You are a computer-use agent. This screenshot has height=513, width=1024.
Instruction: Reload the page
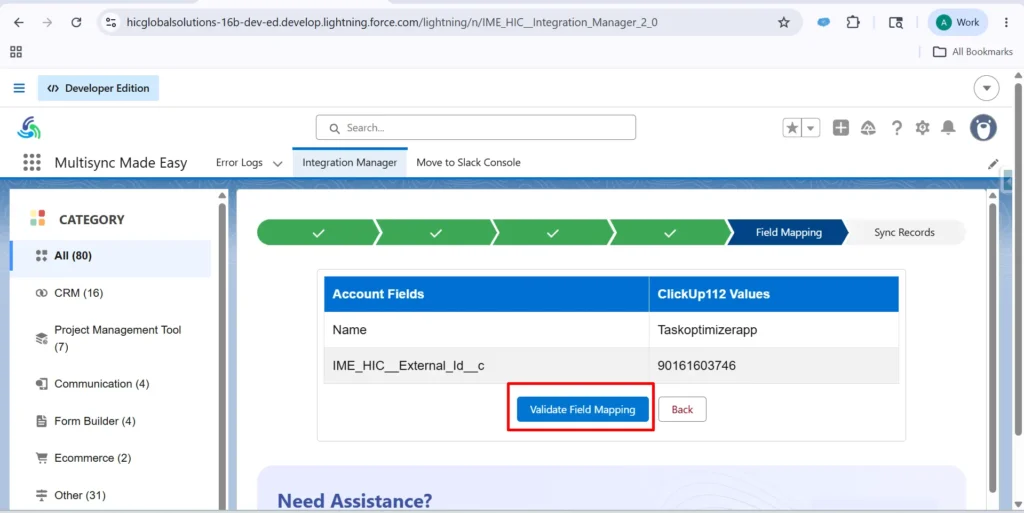tap(76, 22)
